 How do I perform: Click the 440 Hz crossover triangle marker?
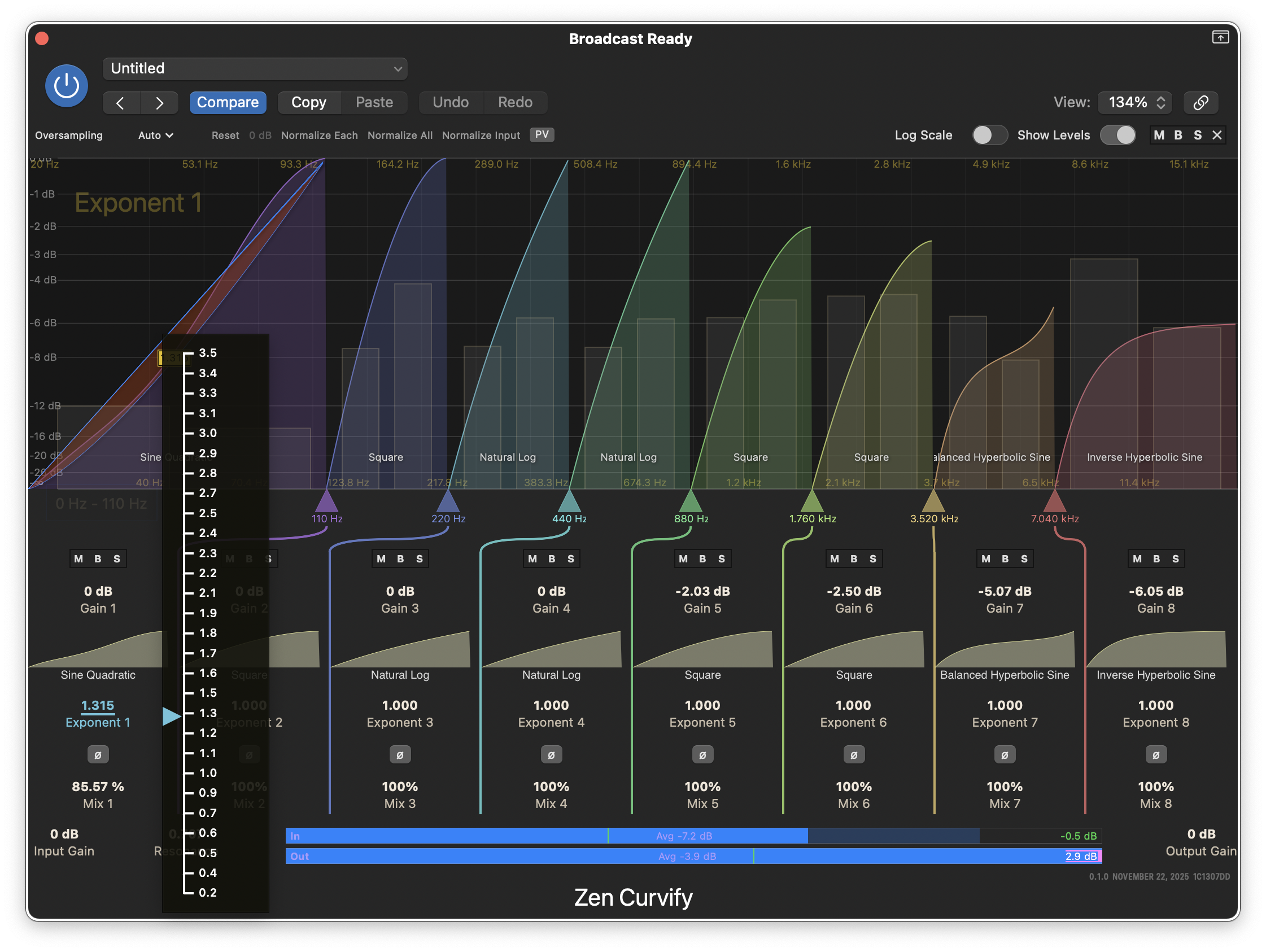coord(569,503)
